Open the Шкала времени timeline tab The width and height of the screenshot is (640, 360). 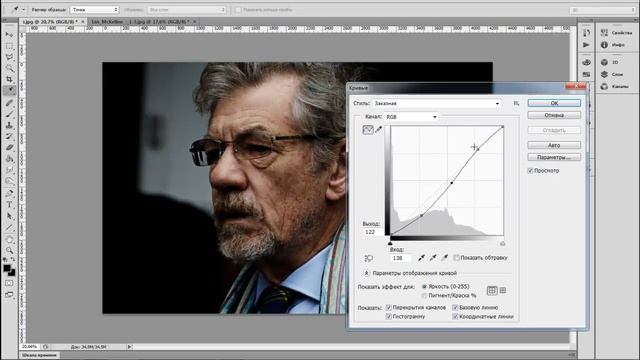pos(40,355)
